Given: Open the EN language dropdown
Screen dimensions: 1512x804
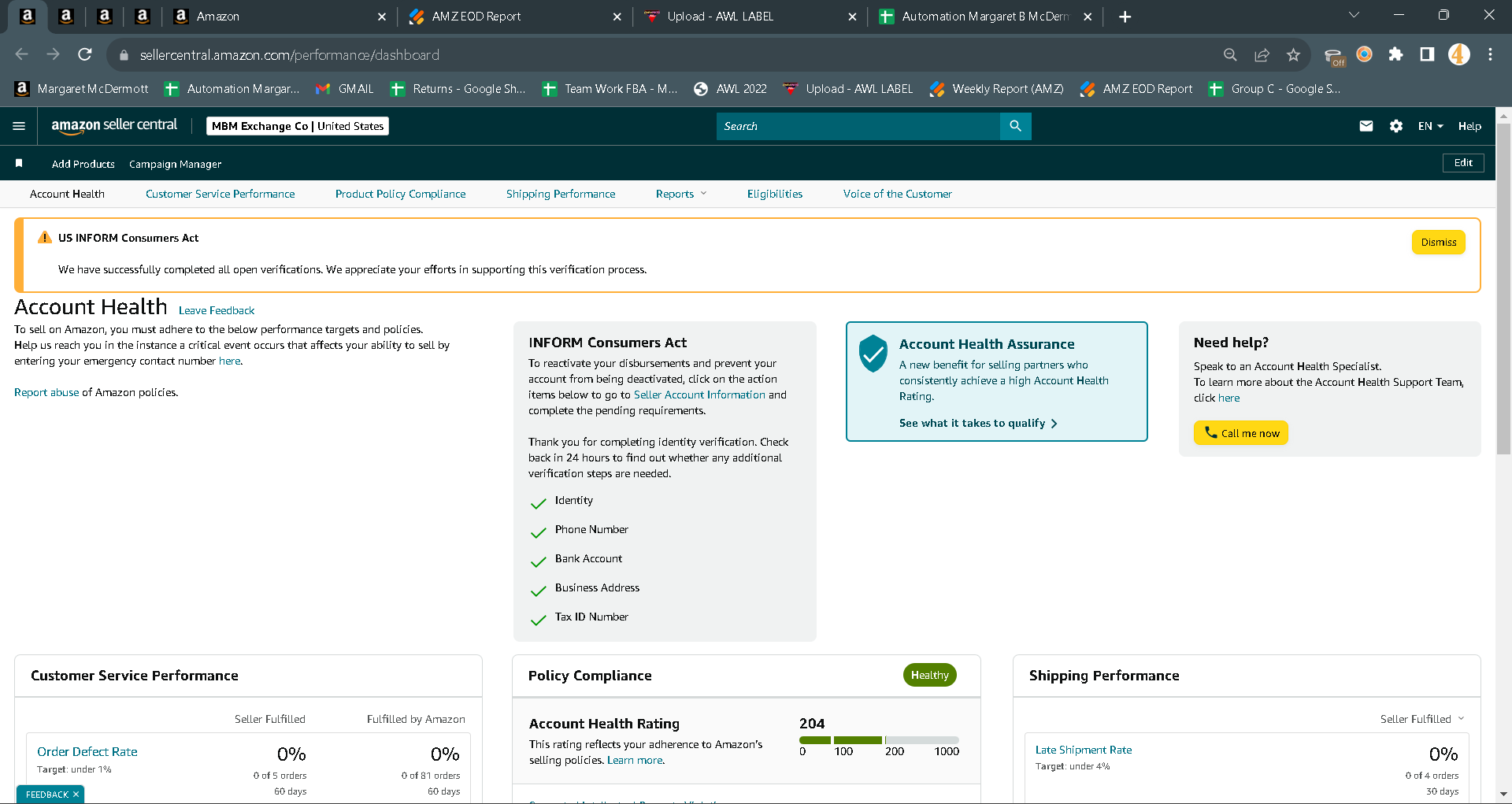Looking at the screenshot, I should 1430,126.
